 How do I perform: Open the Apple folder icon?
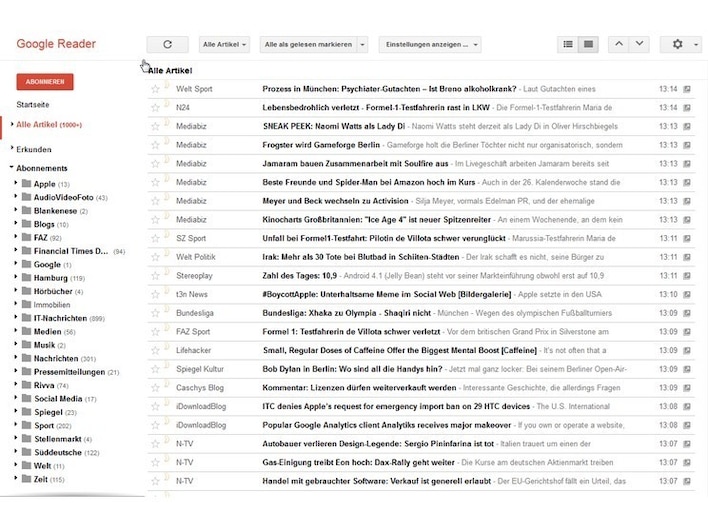(x=27, y=183)
